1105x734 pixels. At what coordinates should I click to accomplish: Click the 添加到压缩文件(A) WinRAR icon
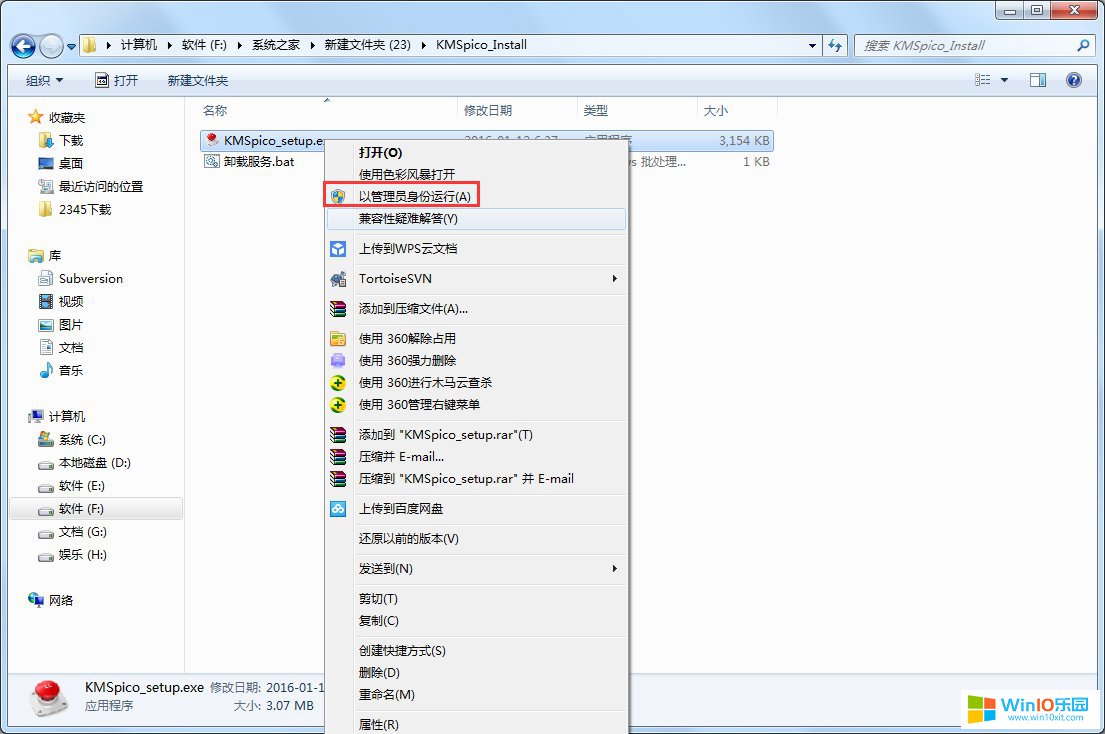[x=338, y=309]
